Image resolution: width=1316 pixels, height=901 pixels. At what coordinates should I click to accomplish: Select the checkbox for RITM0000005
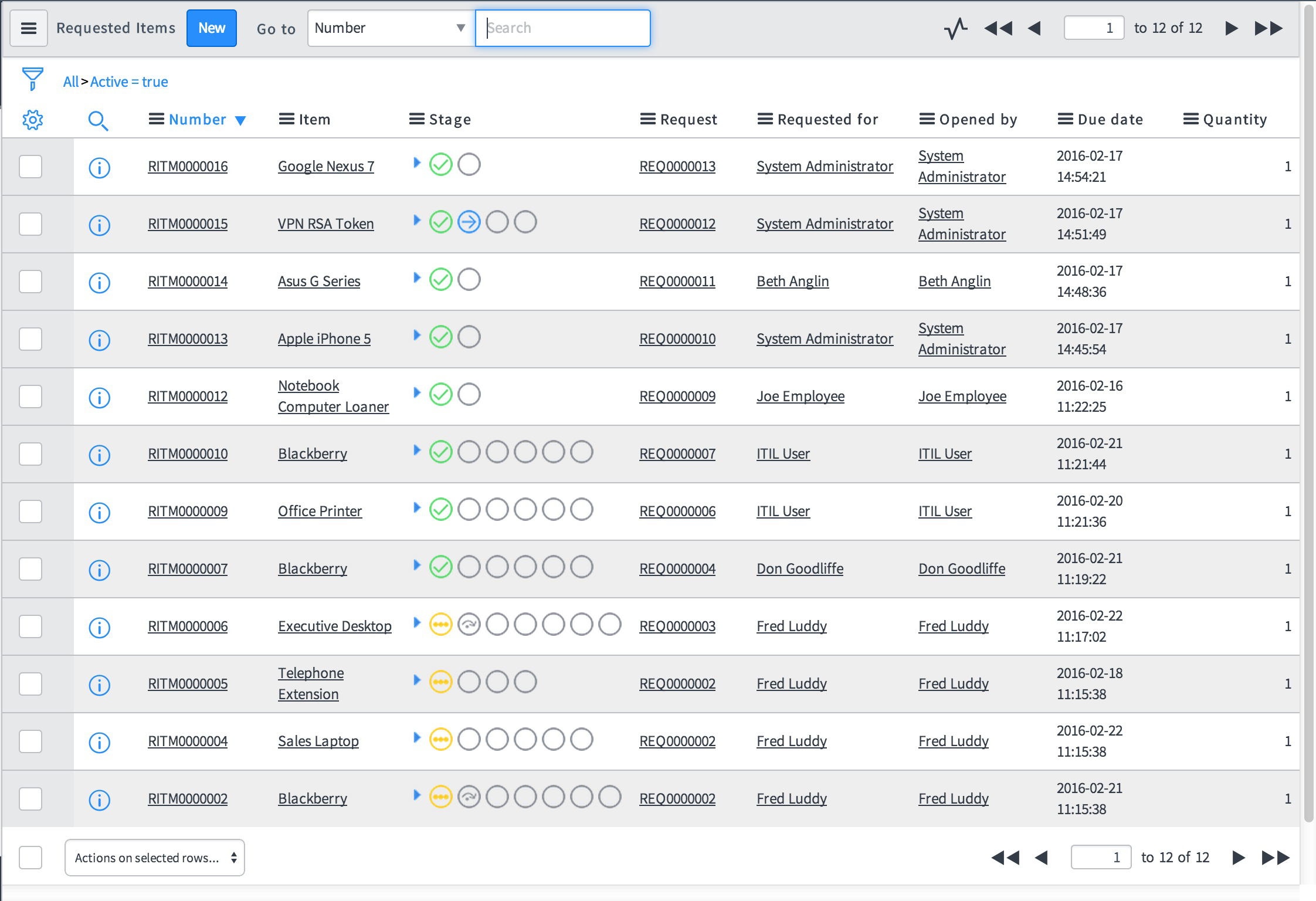(x=30, y=684)
